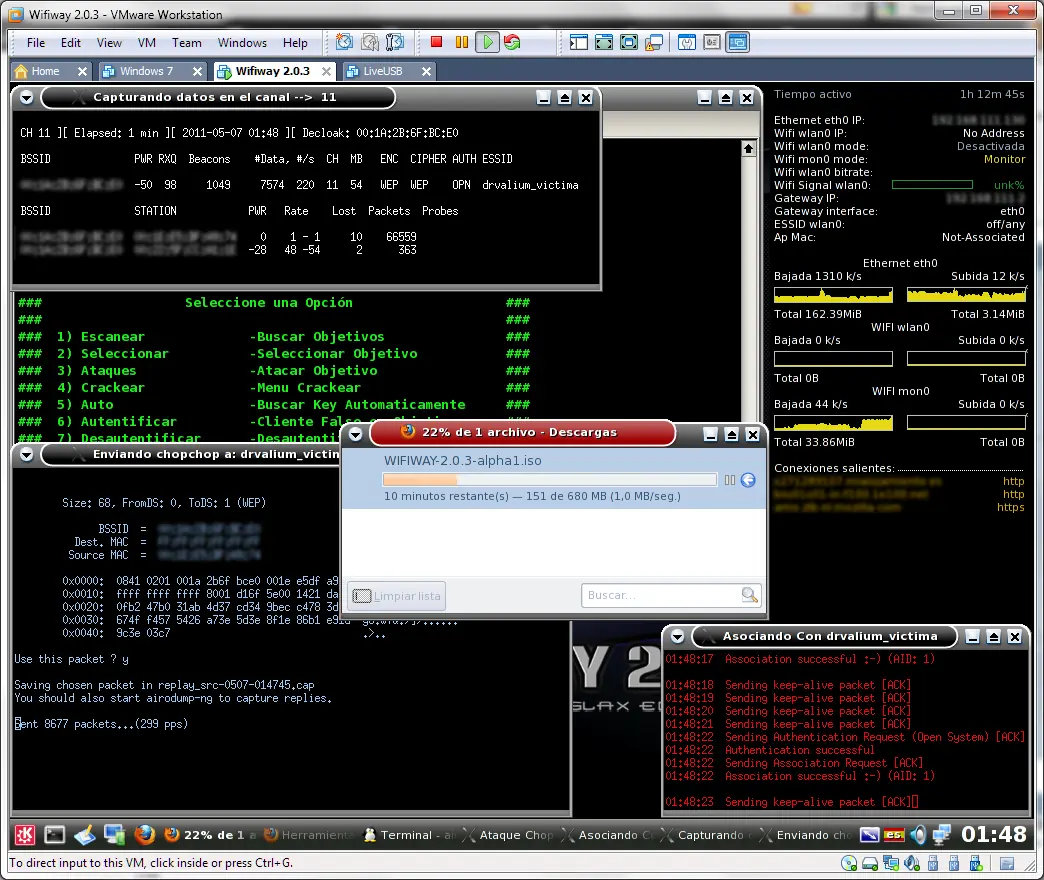Open the Snapshot Manager wrench-clock icon
1044x880 pixels.
[x=395, y=42]
